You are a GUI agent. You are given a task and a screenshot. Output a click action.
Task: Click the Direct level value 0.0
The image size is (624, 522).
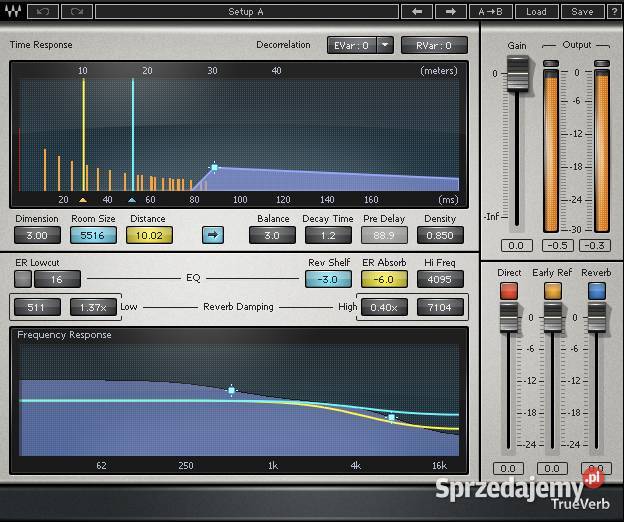pos(508,469)
